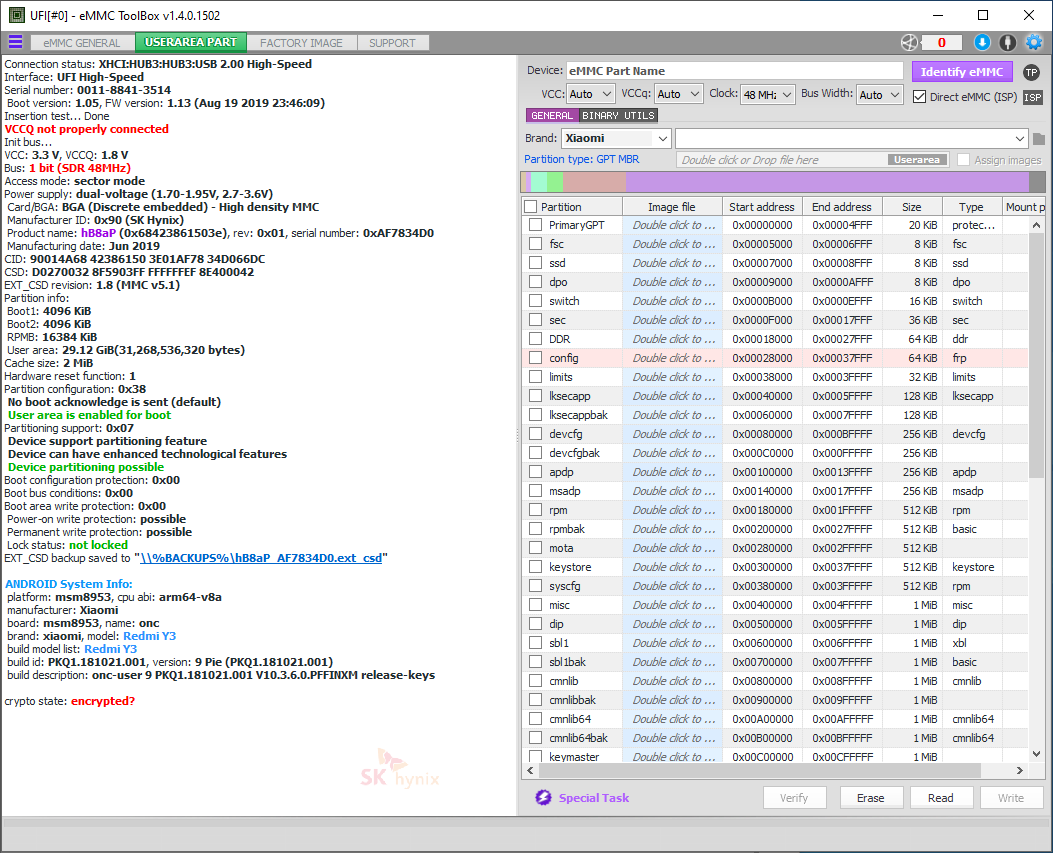Viewport: 1053px width, 853px height.
Task: Click the eMMC Part Name device field
Action: point(735,71)
